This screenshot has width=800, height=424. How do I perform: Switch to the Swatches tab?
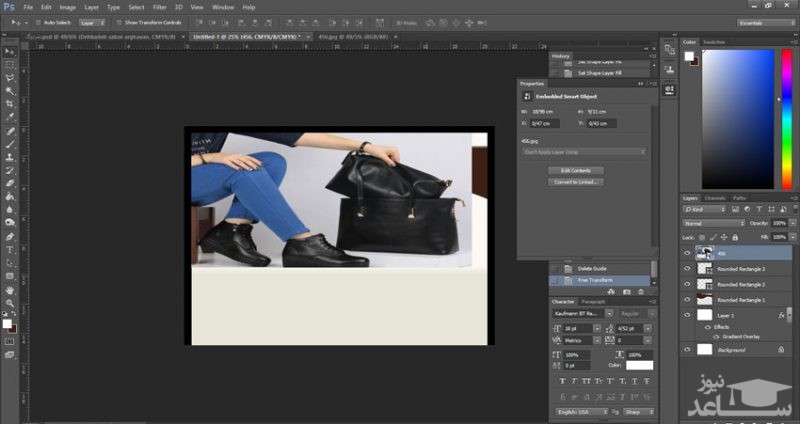714,42
